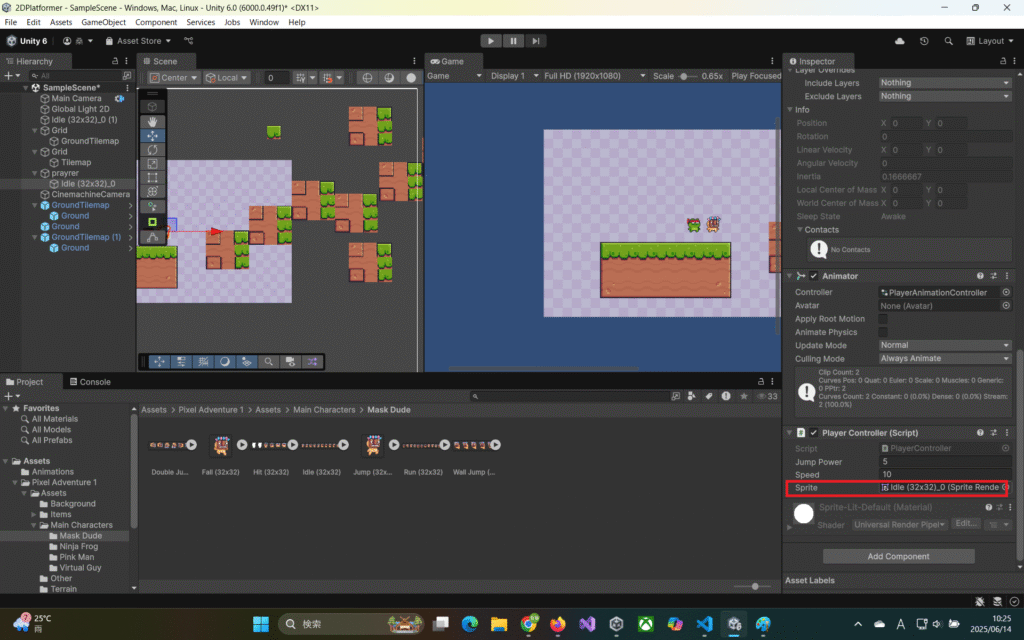Open the Exclude Layers dropdown

(x=944, y=96)
